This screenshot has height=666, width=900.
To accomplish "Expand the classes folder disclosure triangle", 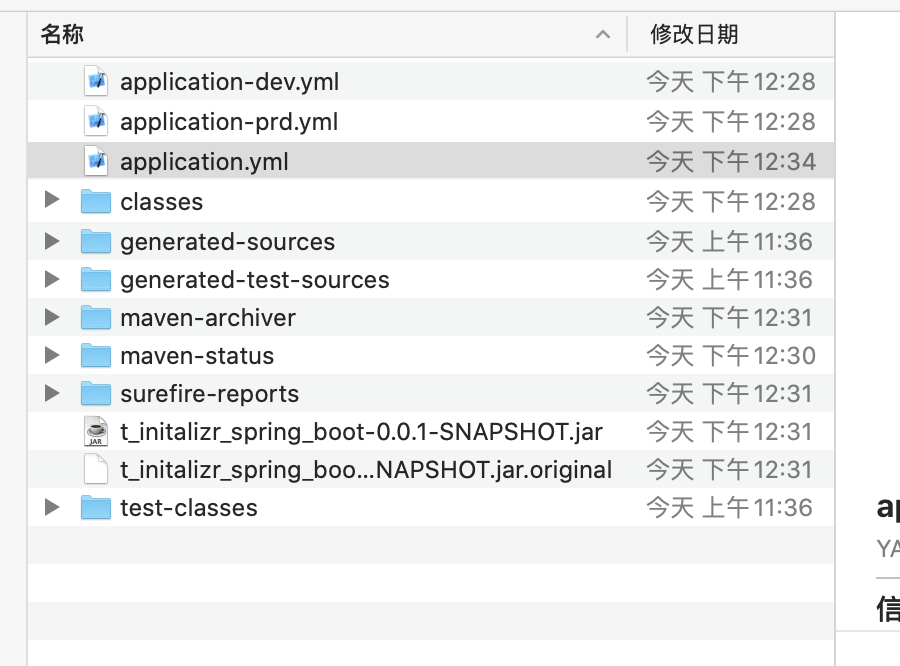I will [x=52, y=201].
